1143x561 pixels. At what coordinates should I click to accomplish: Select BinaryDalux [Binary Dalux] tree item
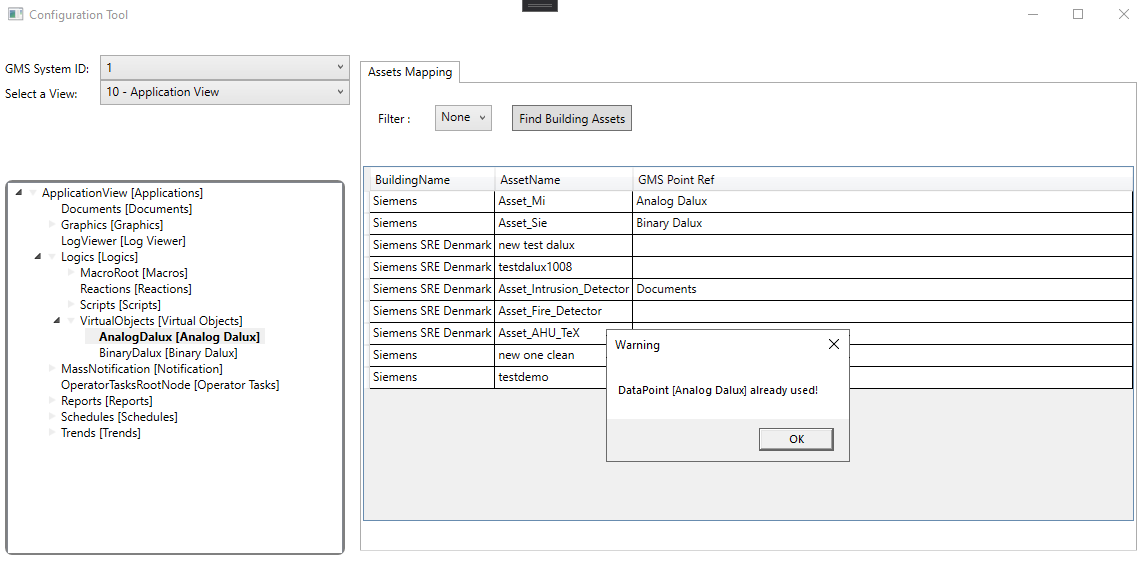pyautogui.click(x=167, y=353)
